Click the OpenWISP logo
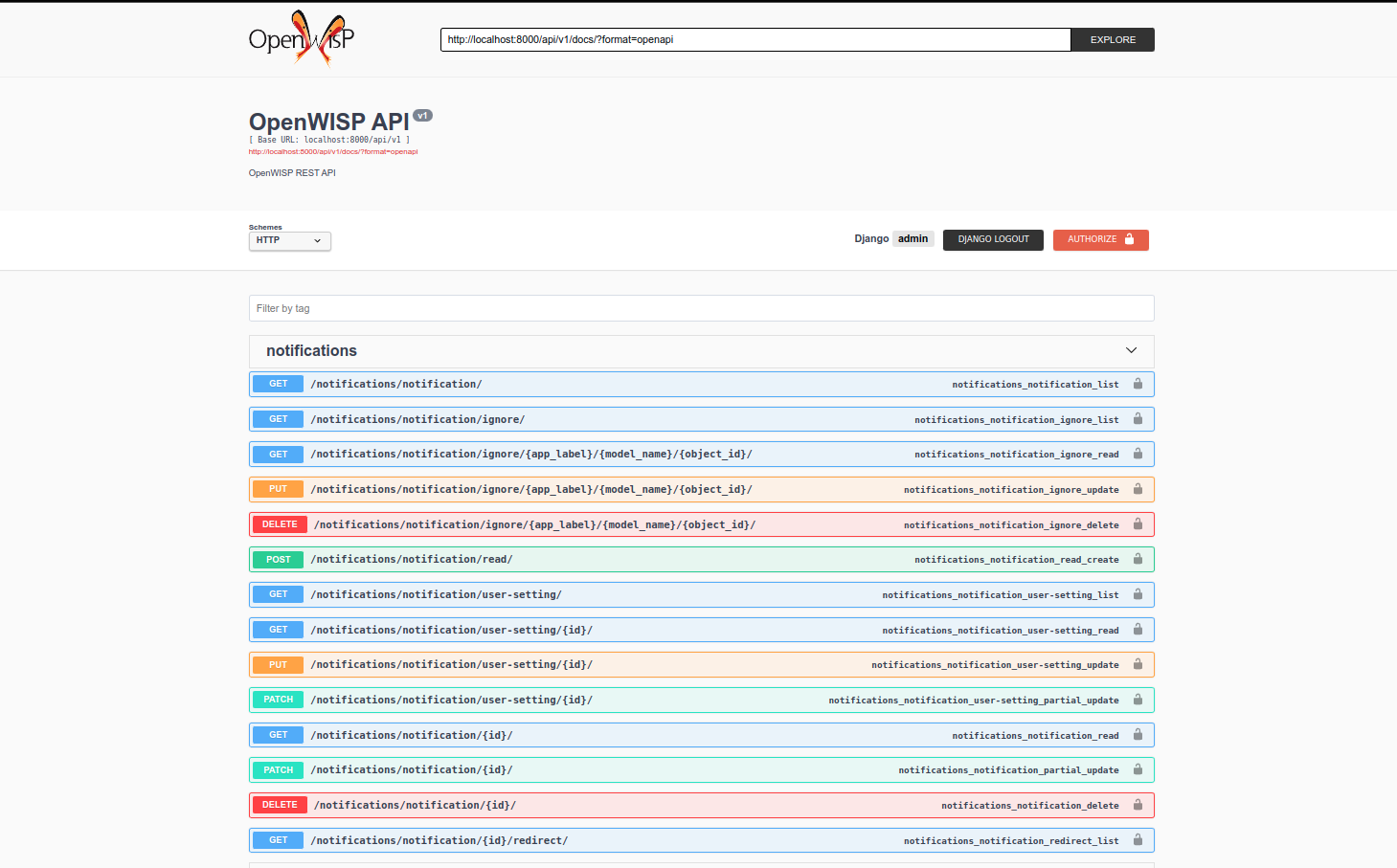 pyautogui.click(x=302, y=38)
